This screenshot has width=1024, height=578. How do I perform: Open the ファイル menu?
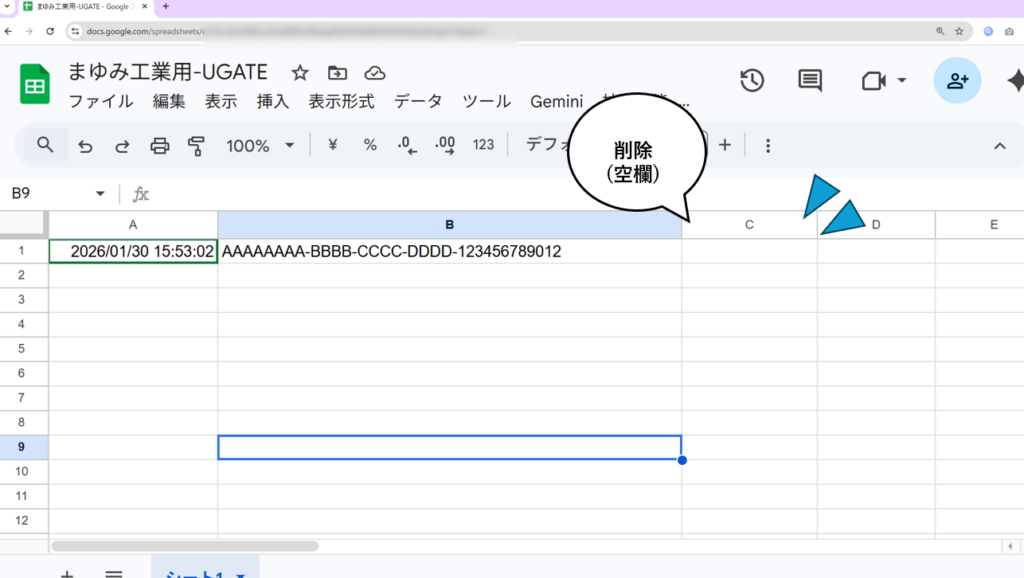coord(100,101)
